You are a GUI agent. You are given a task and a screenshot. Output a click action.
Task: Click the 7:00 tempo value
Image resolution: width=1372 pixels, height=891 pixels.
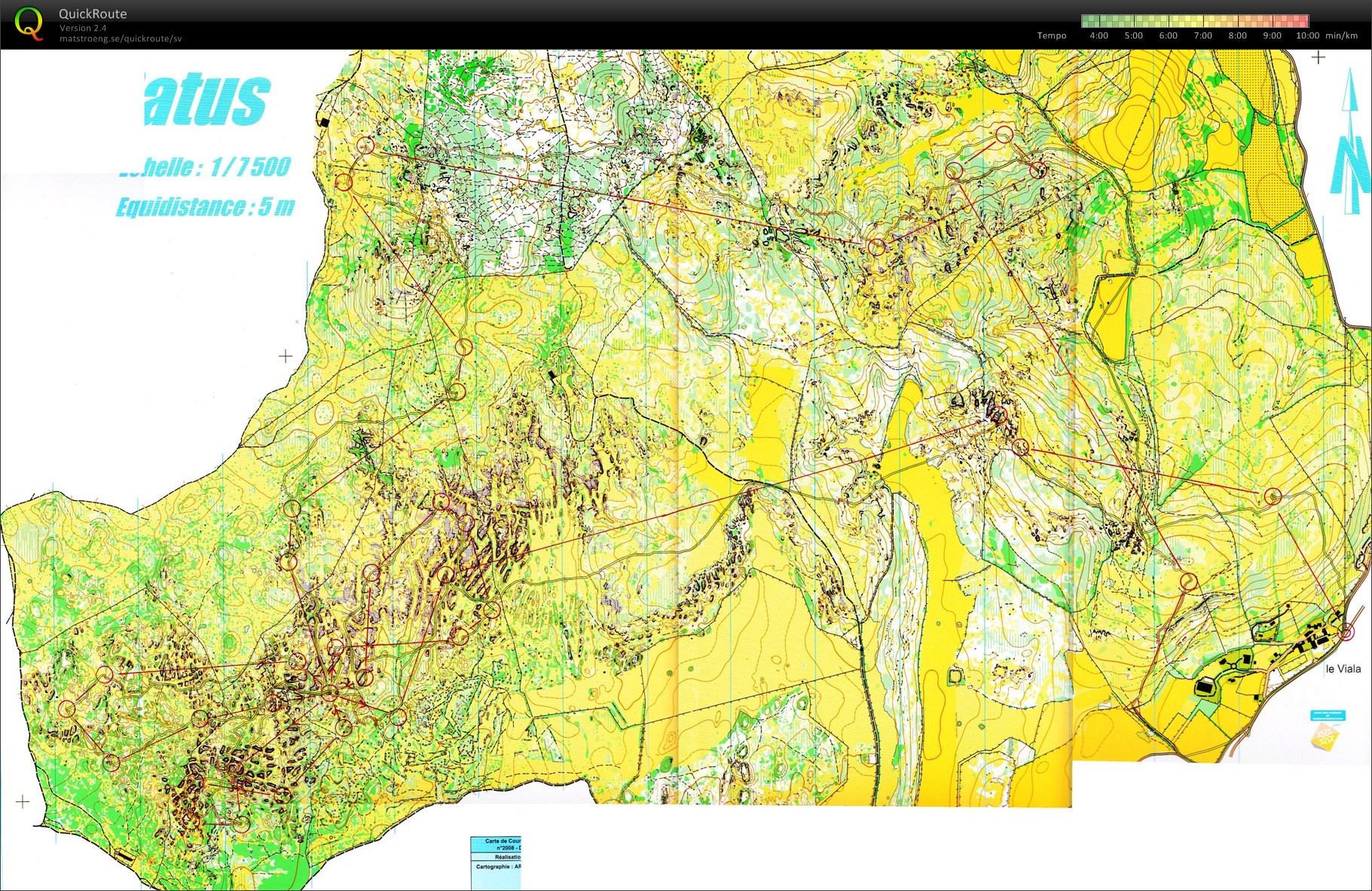coord(1202,35)
